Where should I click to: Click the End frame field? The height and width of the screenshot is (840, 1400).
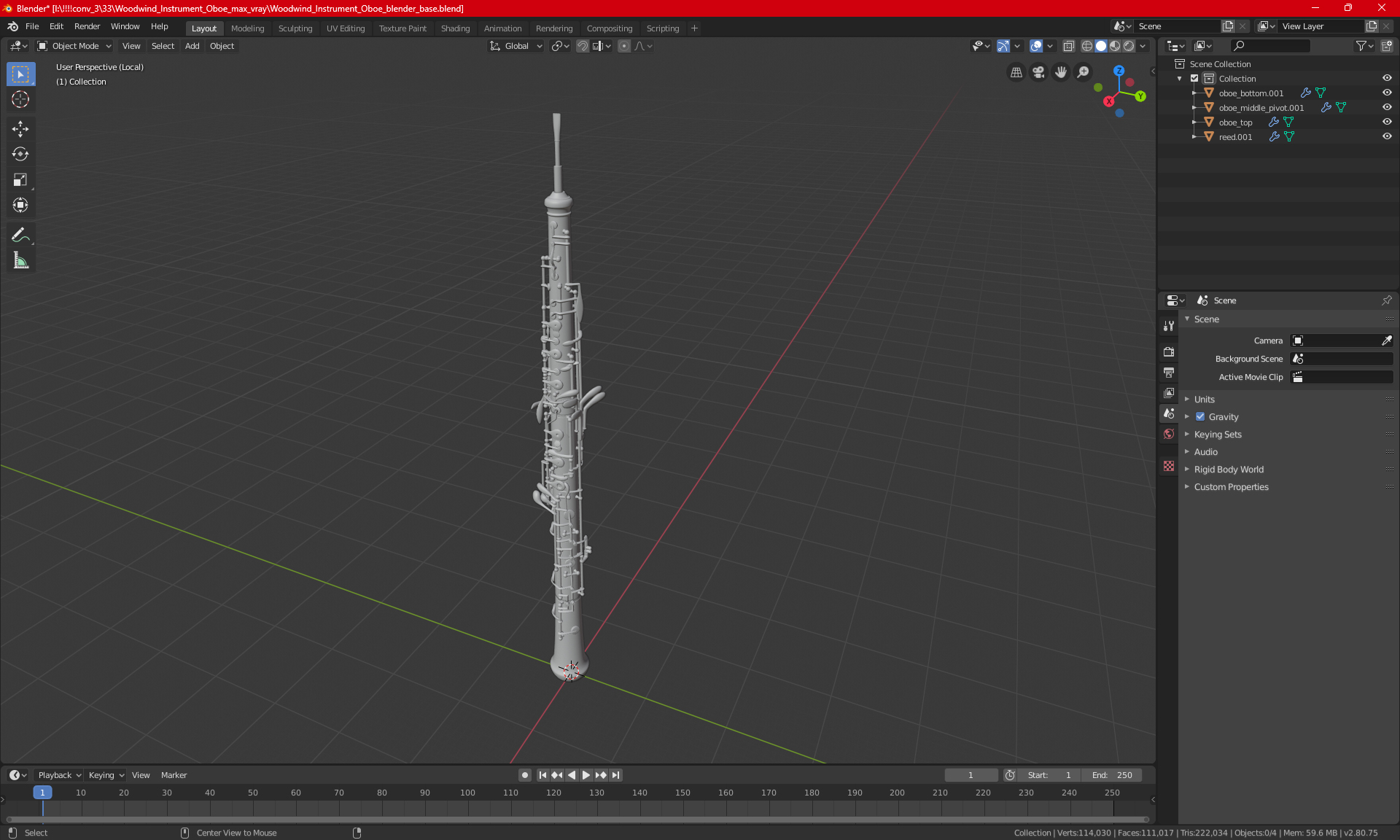coord(1111,775)
